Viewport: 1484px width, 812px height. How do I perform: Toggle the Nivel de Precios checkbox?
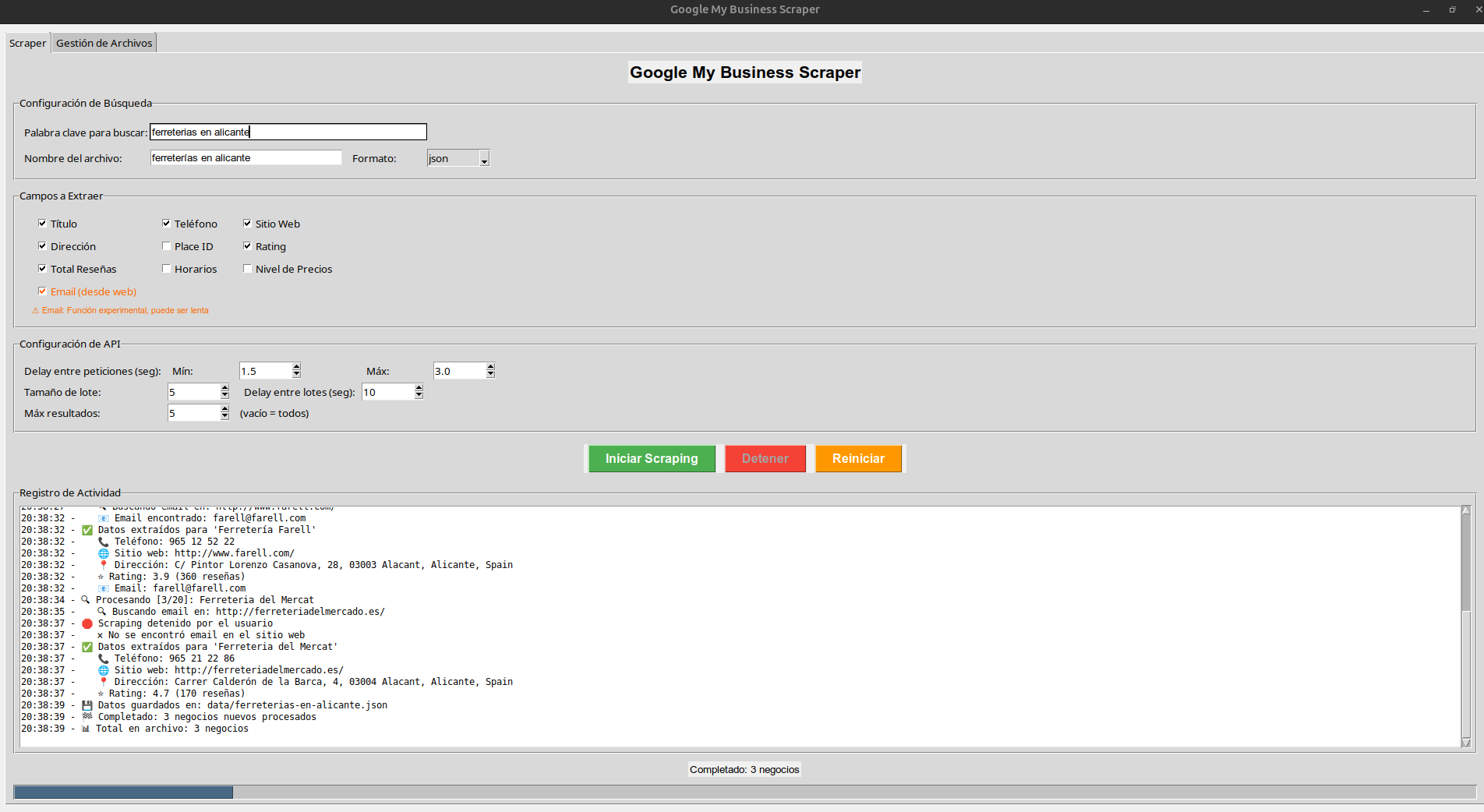click(x=247, y=269)
